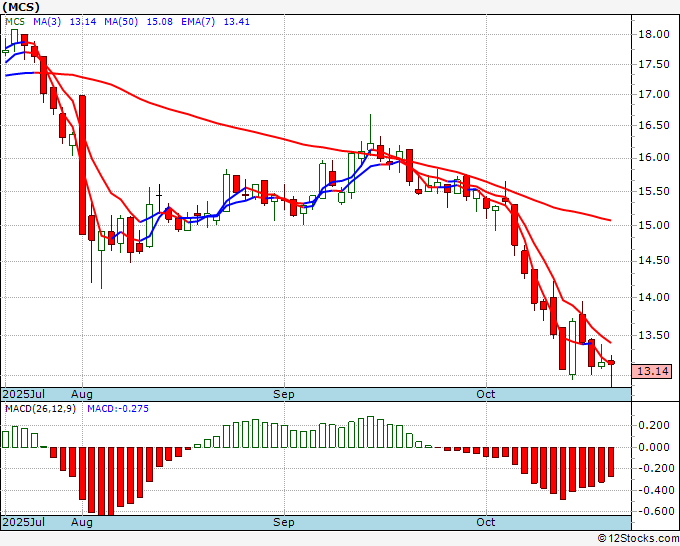Image resolution: width=680 pixels, height=546 pixels.
Task: Click the MACD(26,12,9) label
Action: point(40,409)
